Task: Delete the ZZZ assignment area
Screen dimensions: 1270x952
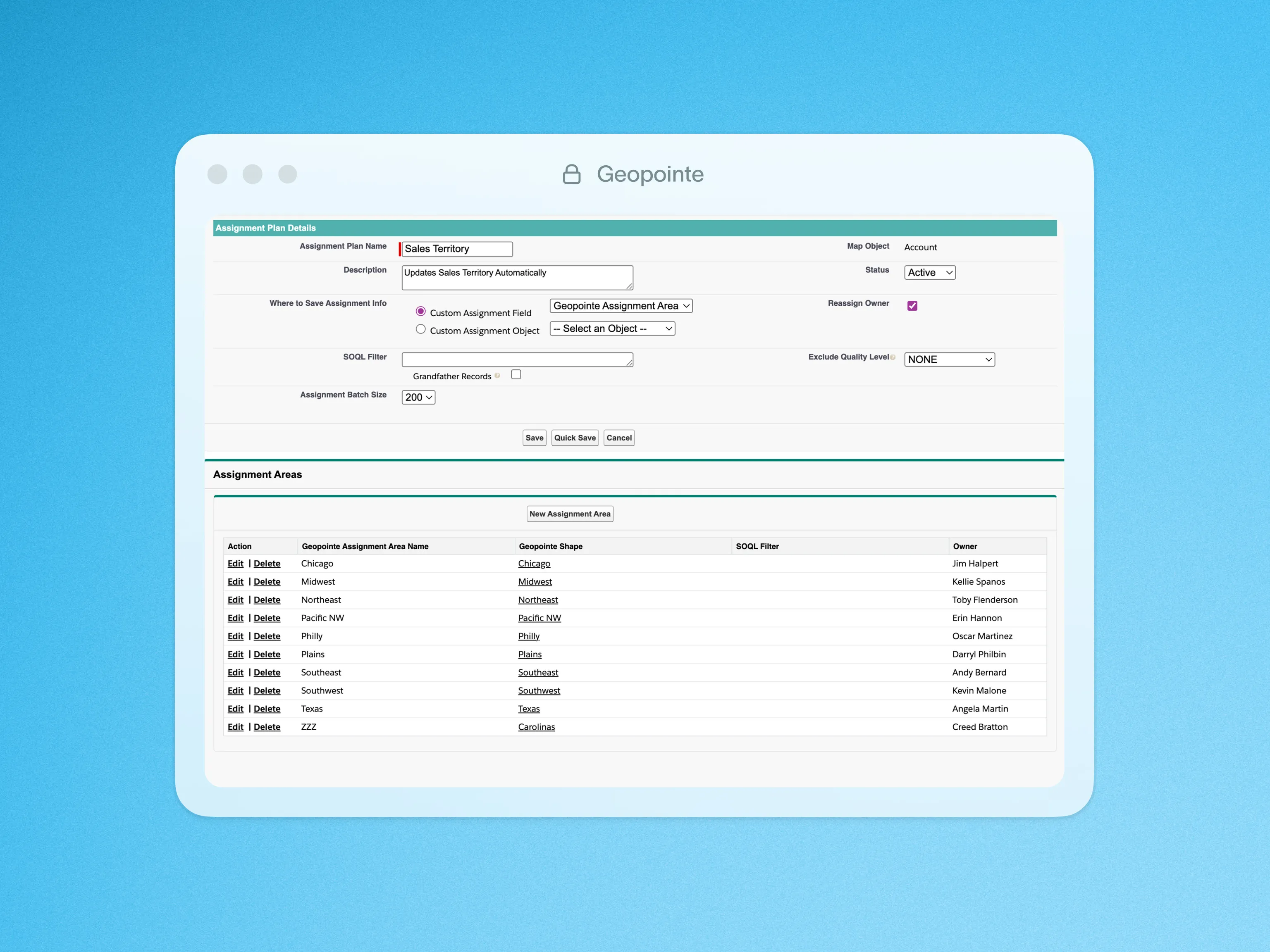Action: pos(267,727)
